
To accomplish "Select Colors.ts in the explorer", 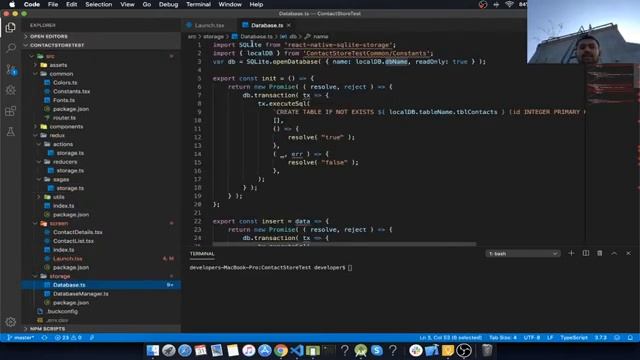I will click(65, 82).
